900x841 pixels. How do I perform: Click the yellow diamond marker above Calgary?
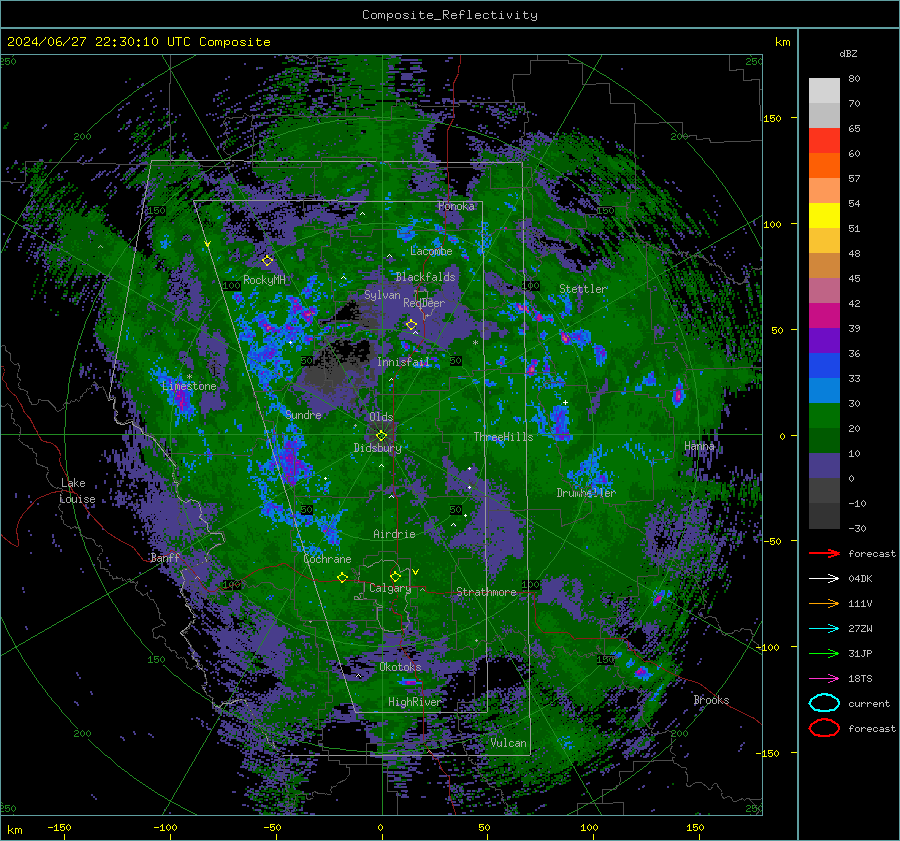[x=395, y=576]
